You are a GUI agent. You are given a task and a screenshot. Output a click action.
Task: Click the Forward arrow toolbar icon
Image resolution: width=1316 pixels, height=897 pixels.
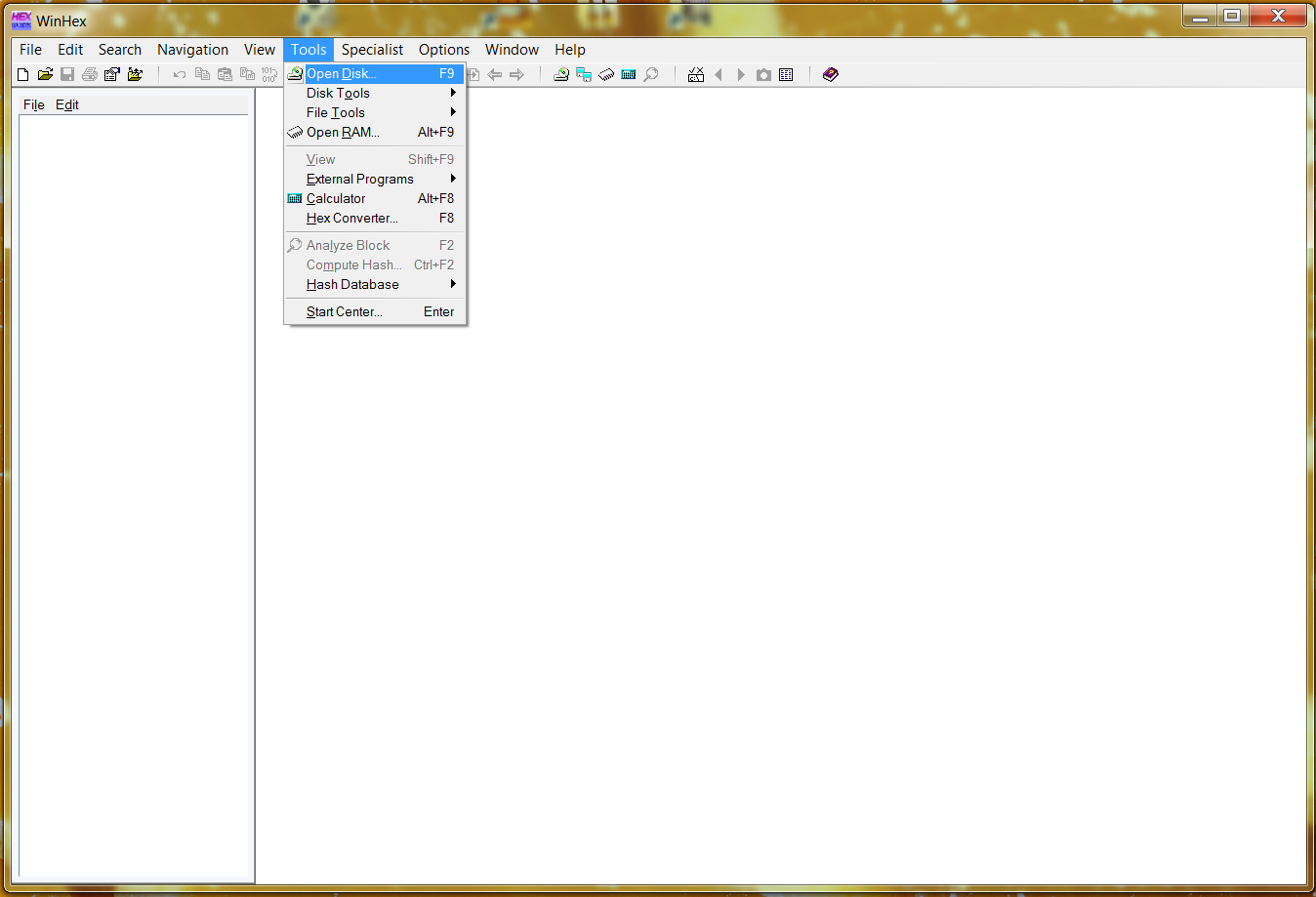point(517,74)
